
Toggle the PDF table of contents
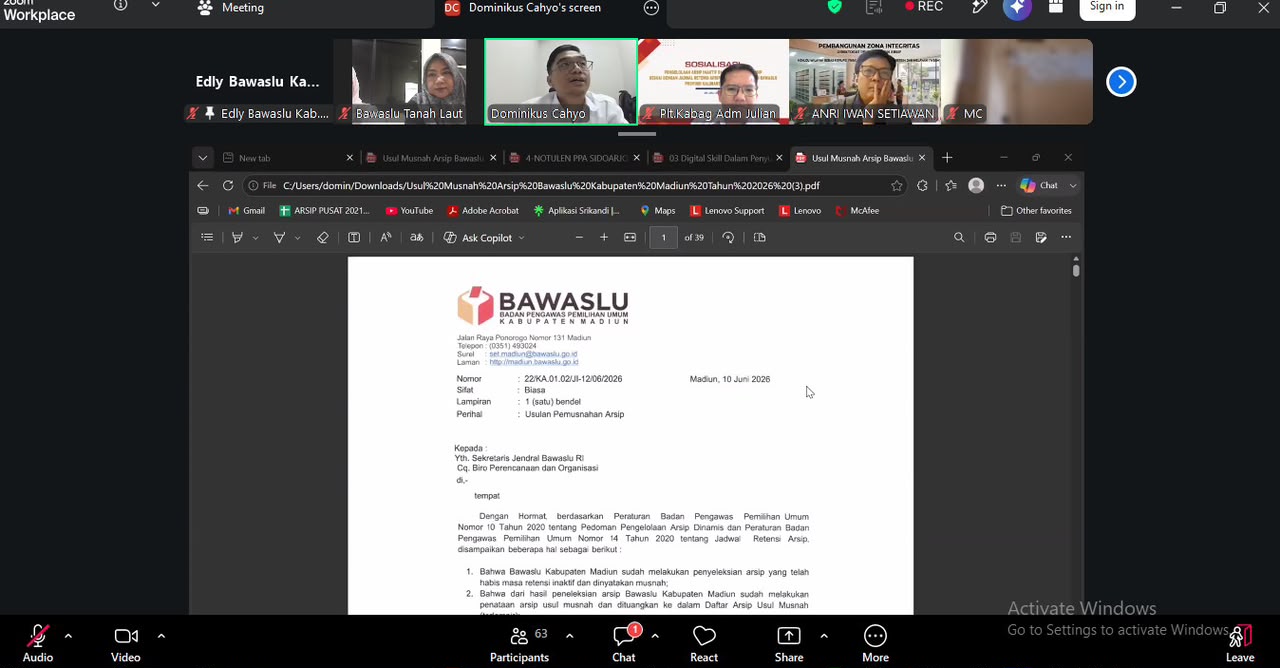(207, 238)
